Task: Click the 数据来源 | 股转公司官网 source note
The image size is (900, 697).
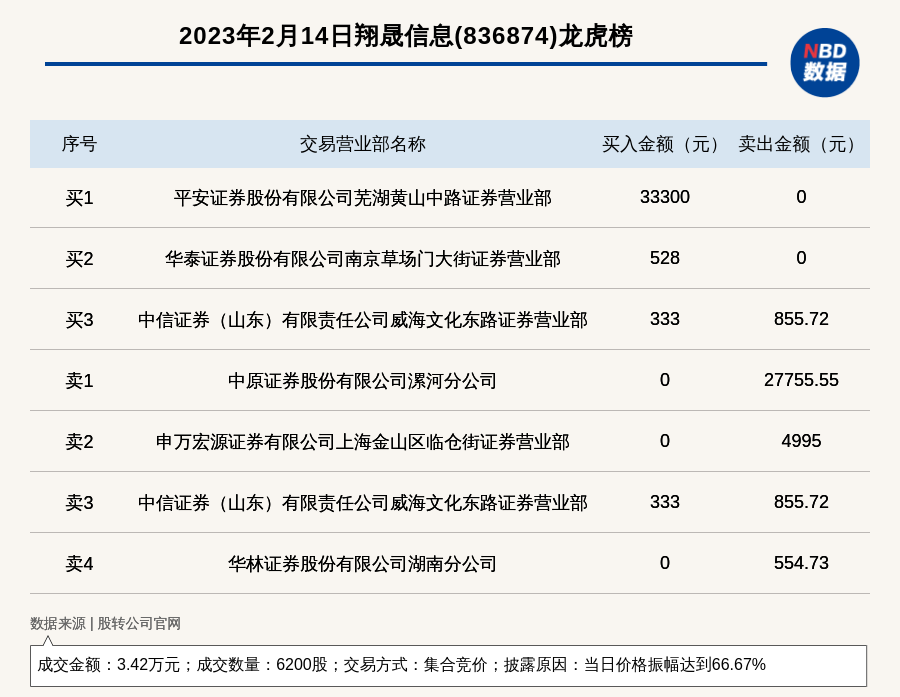Action: tap(106, 624)
